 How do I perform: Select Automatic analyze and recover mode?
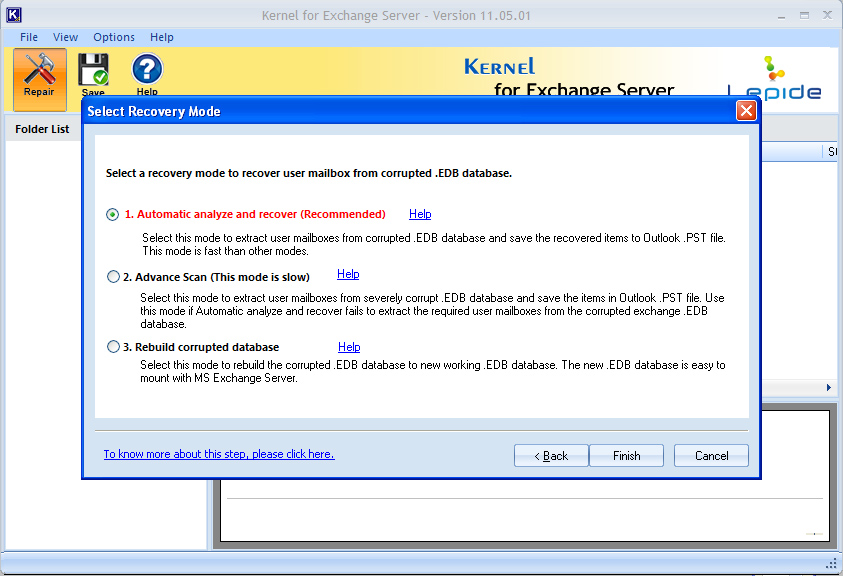112,214
